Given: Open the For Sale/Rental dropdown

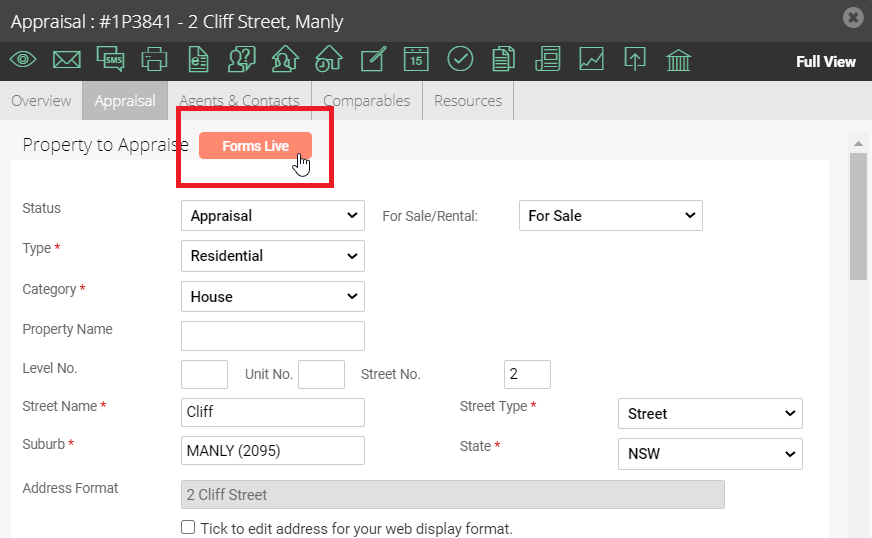Looking at the screenshot, I should 611,215.
